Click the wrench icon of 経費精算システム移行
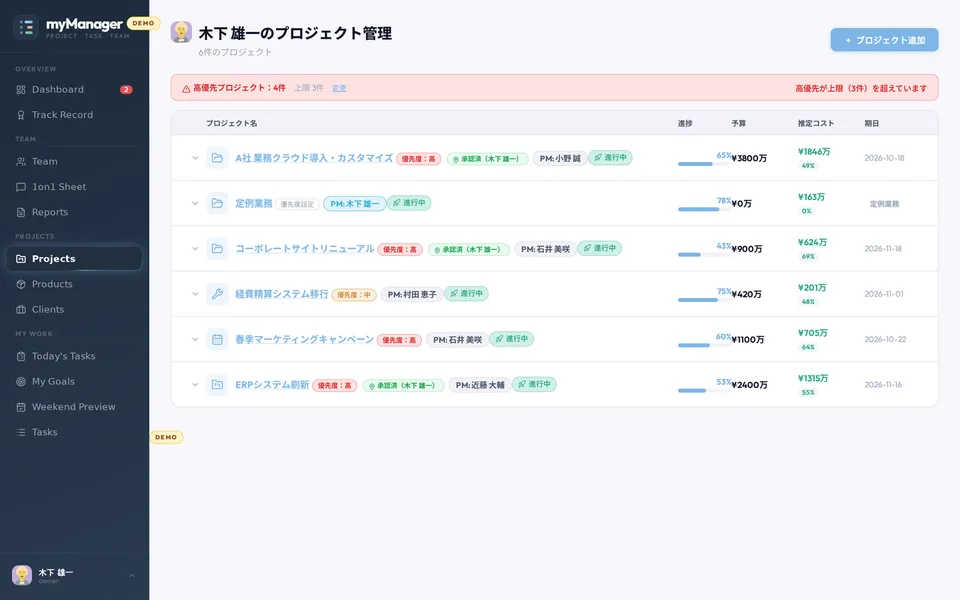Viewport: 960px width, 600px height. click(217, 294)
